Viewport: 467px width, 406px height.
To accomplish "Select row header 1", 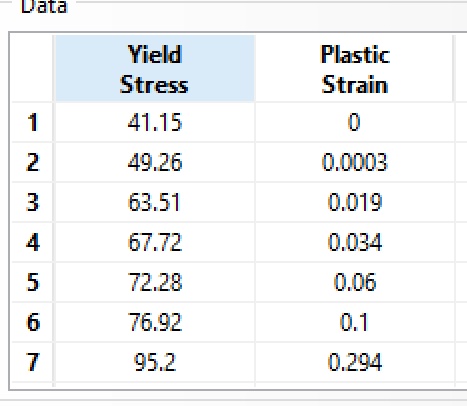I will tap(32, 122).
